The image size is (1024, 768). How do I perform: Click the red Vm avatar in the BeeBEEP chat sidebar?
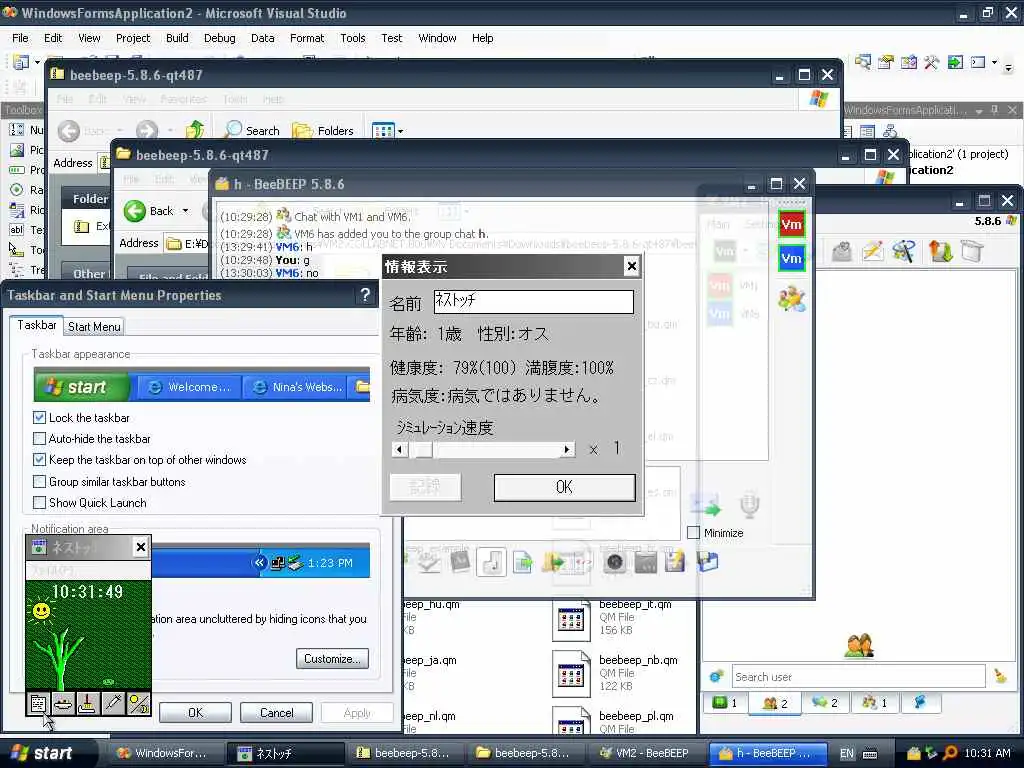[x=792, y=225]
